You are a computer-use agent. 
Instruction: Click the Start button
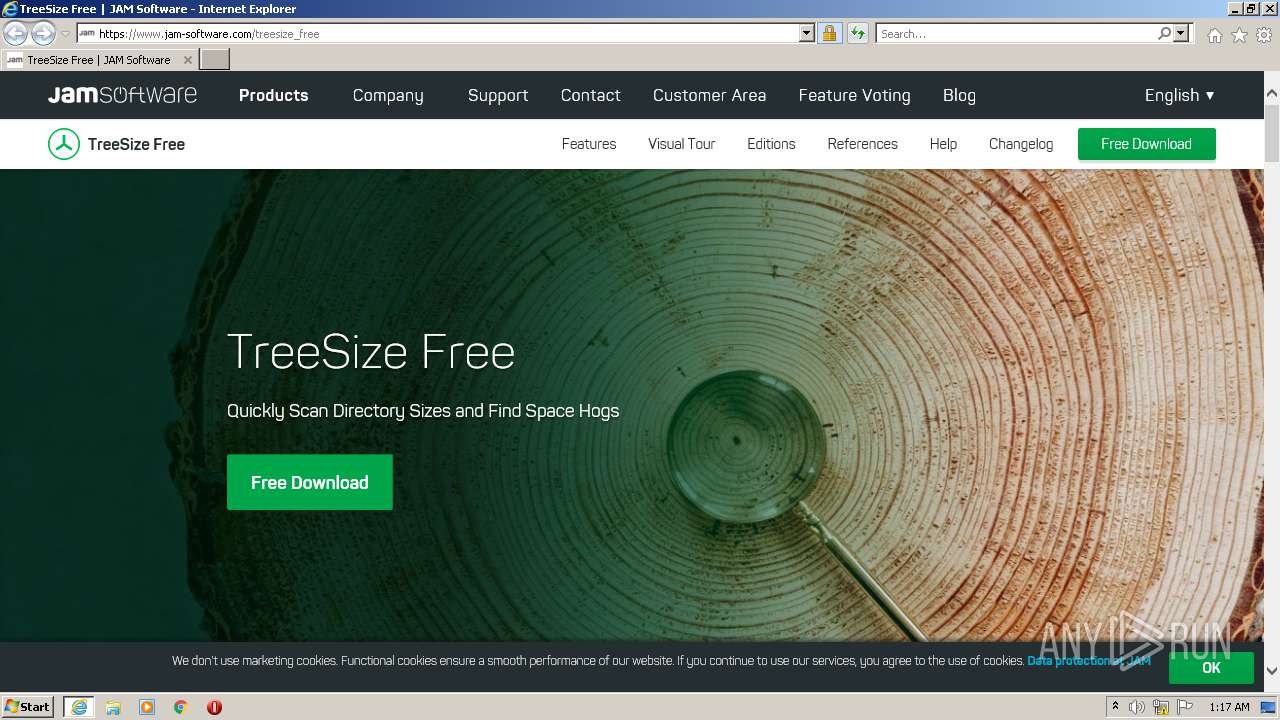[x=27, y=707]
